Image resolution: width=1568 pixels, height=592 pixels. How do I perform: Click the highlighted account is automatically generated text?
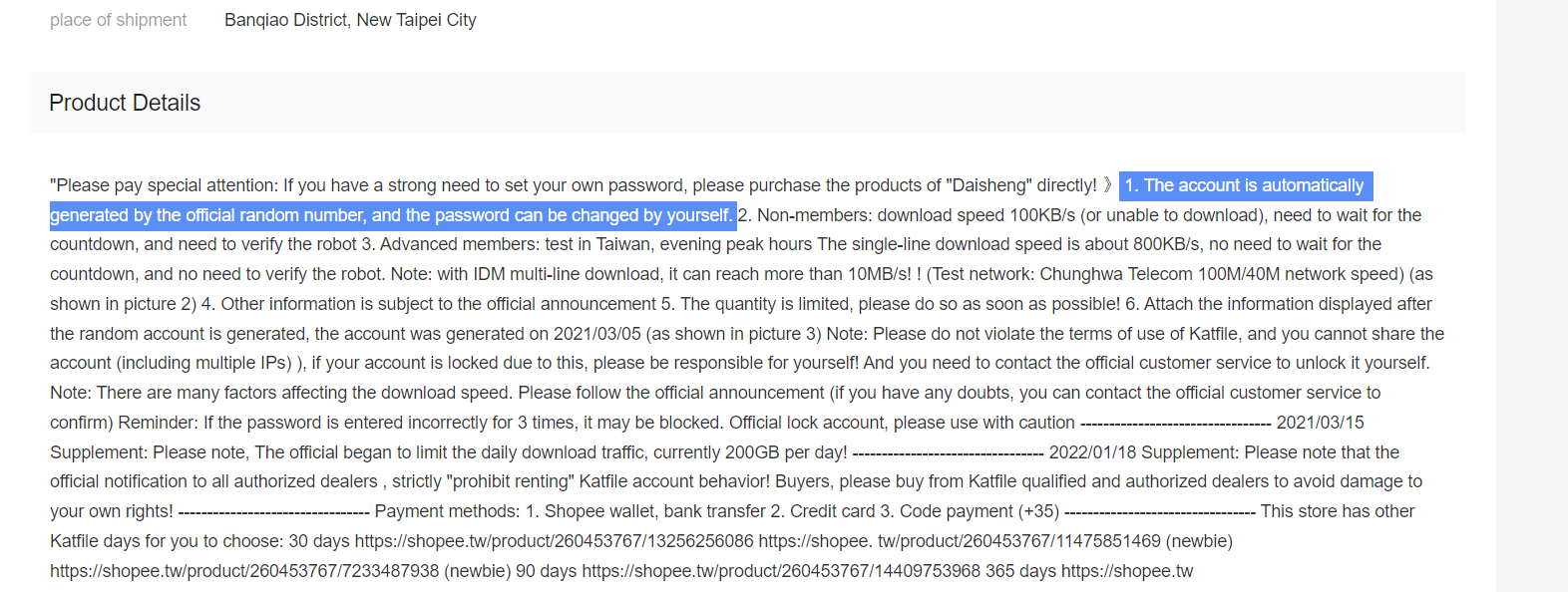[x=711, y=200]
